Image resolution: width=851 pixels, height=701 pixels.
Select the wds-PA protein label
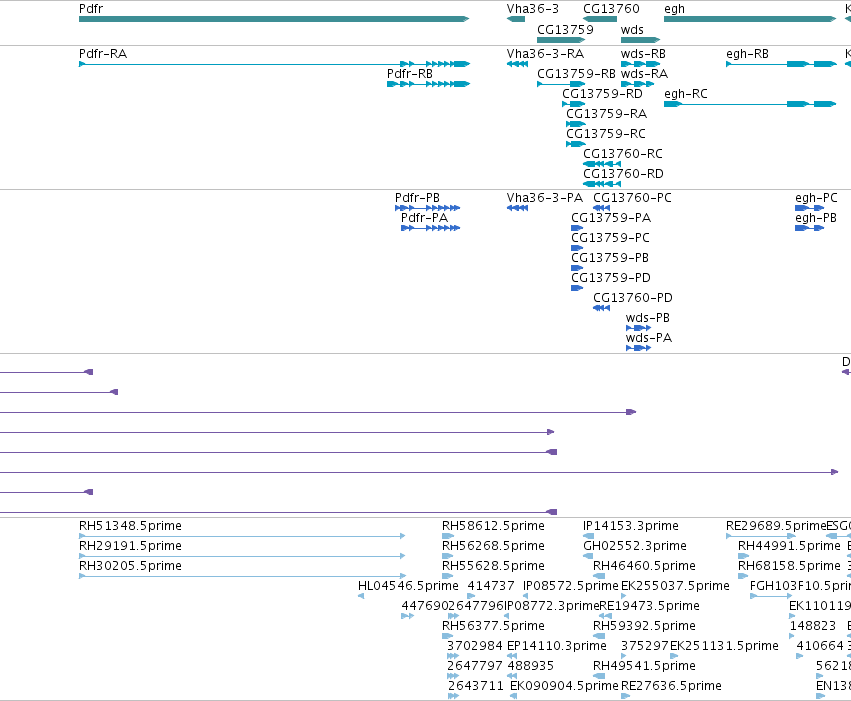click(x=649, y=338)
